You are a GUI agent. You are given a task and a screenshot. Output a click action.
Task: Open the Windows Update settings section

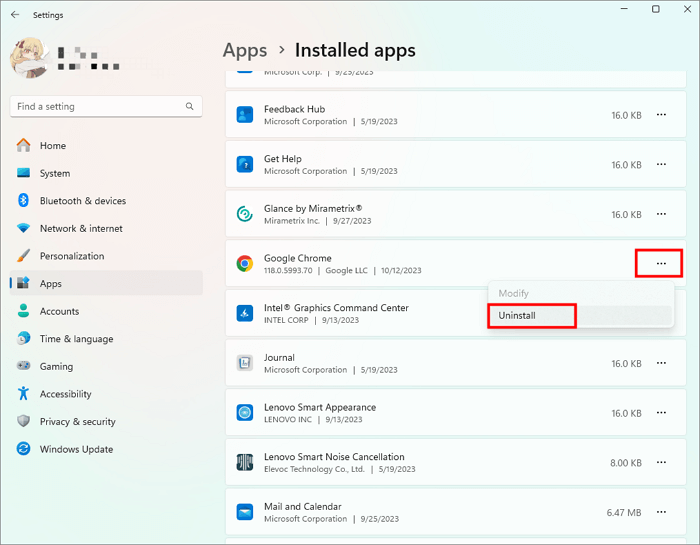(x=76, y=449)
